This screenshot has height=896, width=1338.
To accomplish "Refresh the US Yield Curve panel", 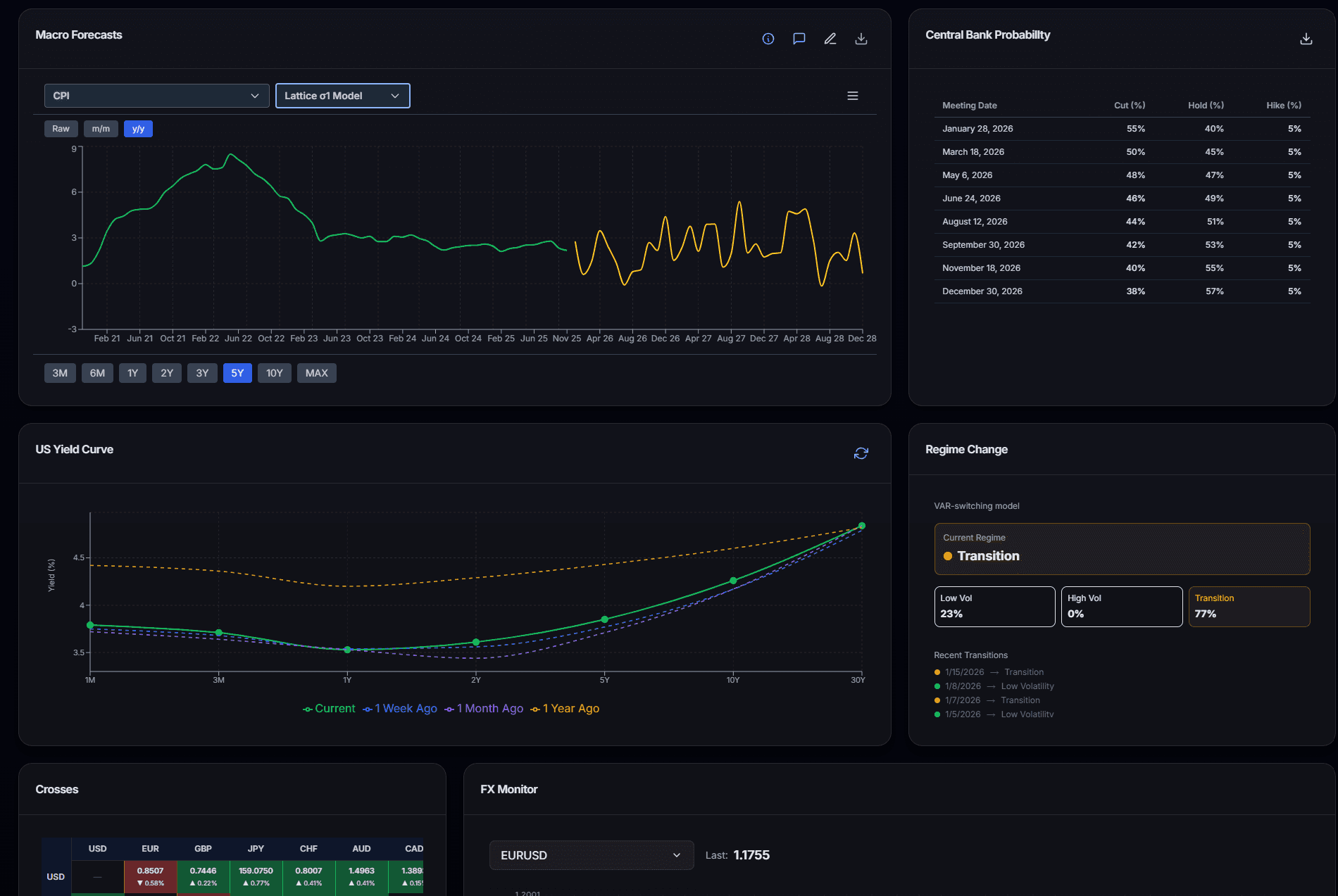I will pyautogui.click(x=861, y=453).
